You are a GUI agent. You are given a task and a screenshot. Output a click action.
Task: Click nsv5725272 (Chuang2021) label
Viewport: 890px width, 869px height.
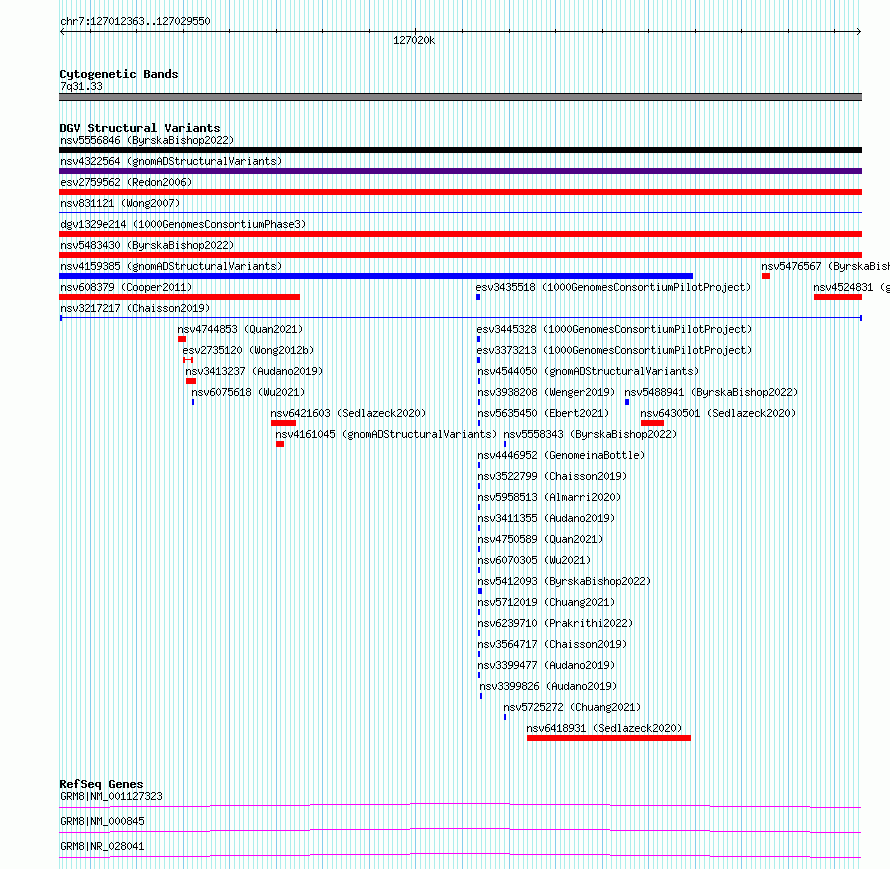(x=572, y=707)
